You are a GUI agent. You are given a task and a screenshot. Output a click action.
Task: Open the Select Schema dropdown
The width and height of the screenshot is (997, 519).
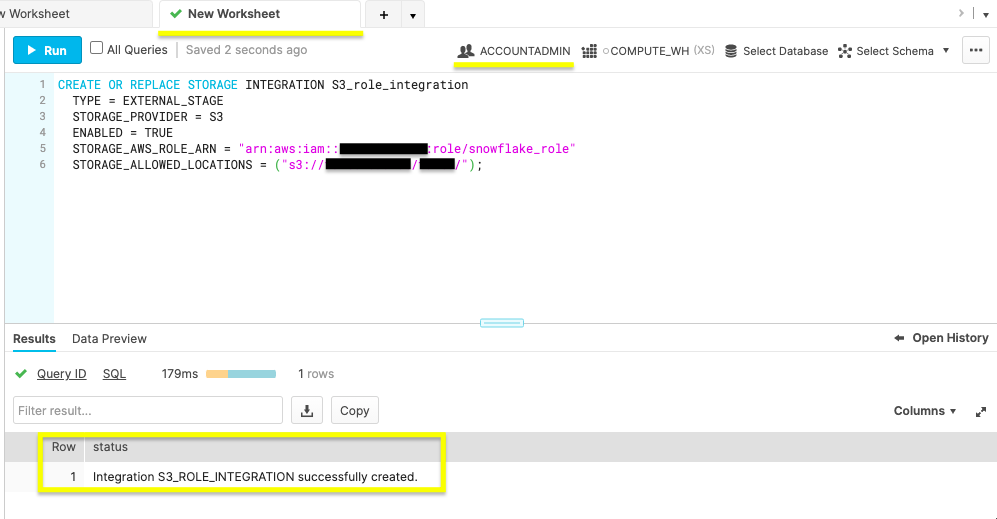(893, 51)
